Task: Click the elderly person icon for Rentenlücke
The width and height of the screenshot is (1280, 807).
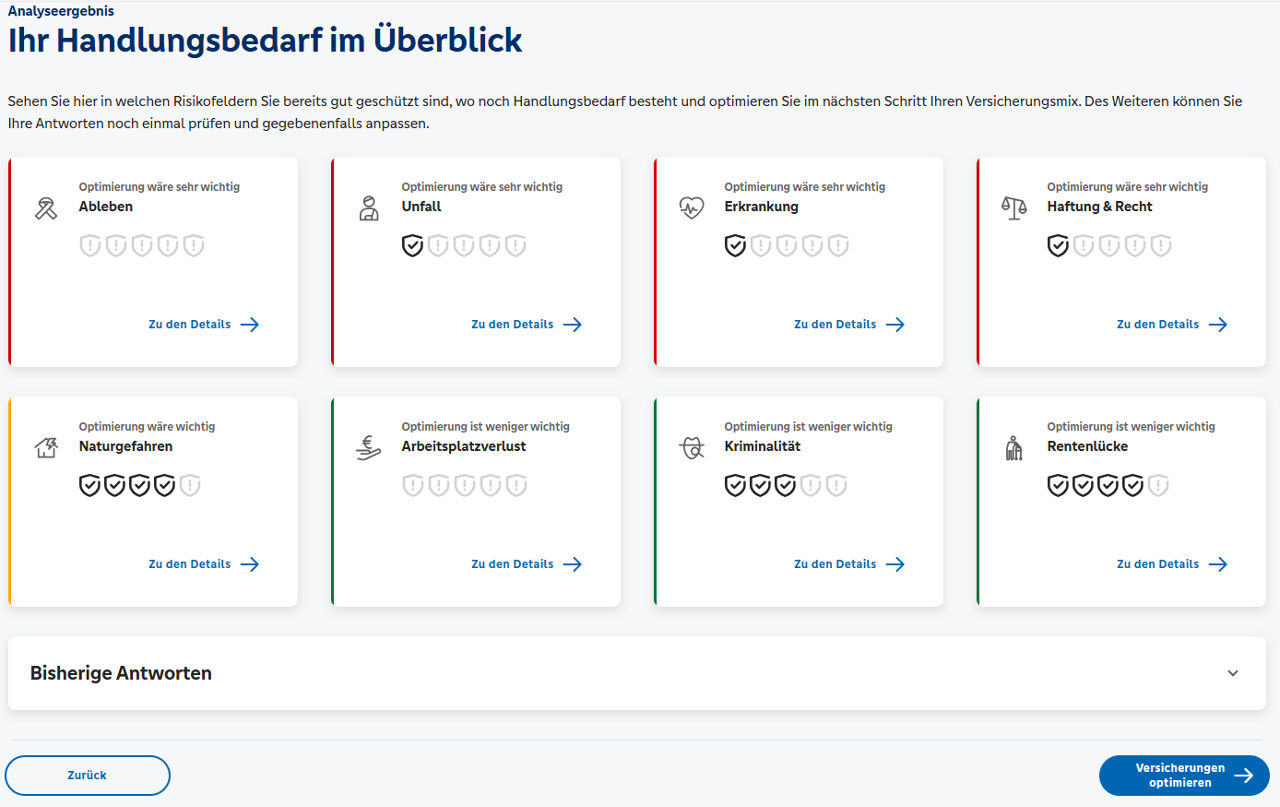Action: point(1014,448)
